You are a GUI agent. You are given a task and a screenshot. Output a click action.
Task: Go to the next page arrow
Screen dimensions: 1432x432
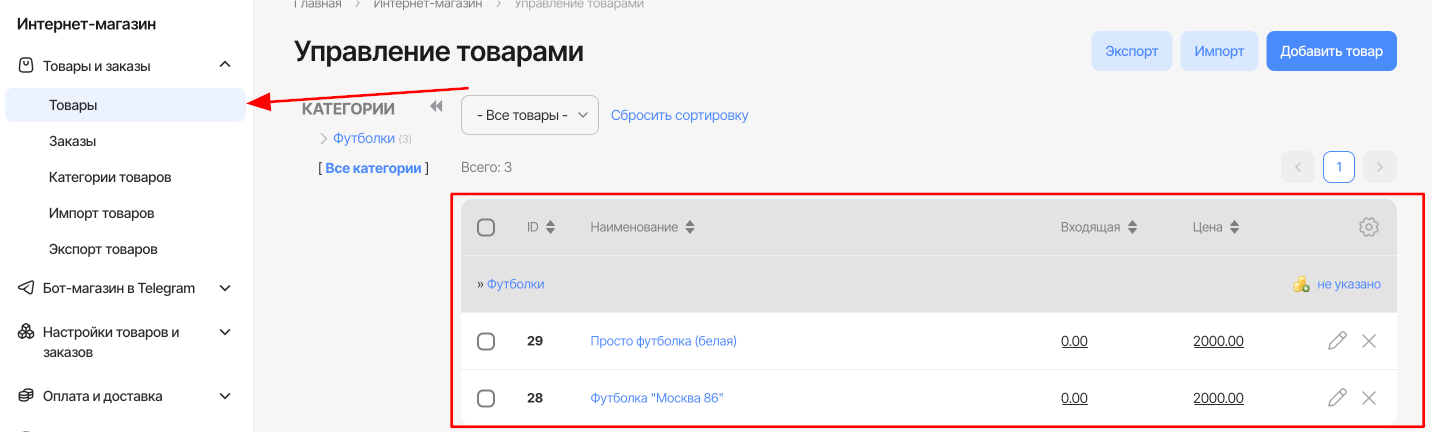[1379, 167]
